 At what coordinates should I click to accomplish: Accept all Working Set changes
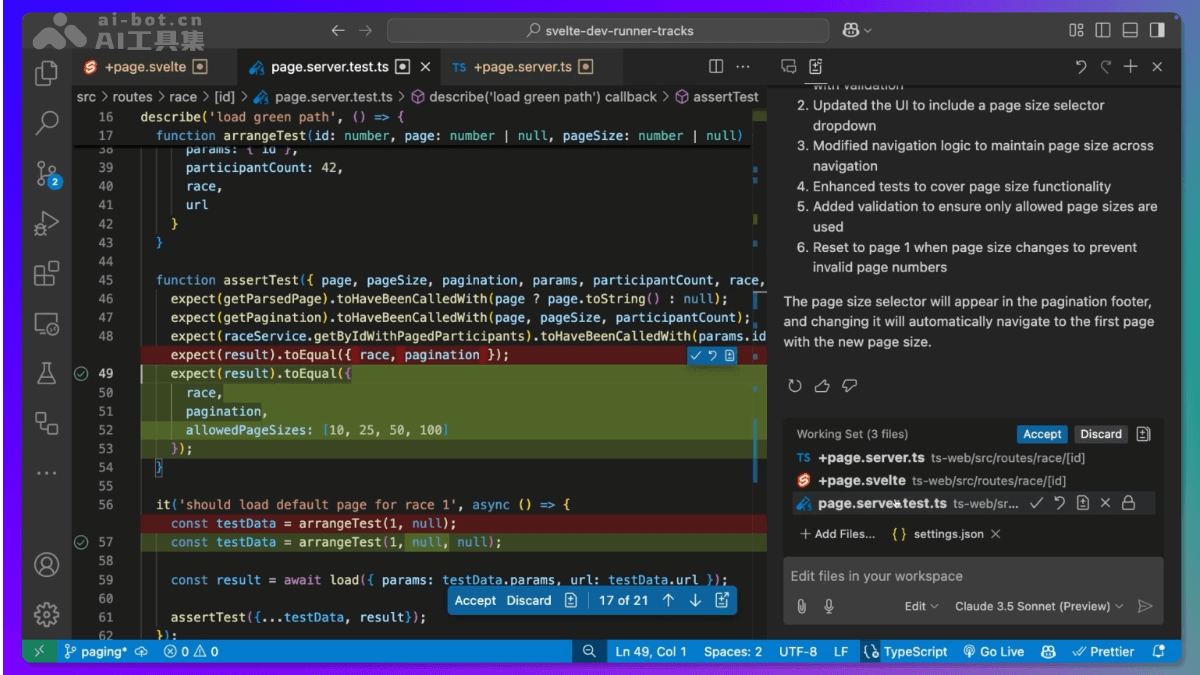pyautogui.click(x=1042, y=434)
